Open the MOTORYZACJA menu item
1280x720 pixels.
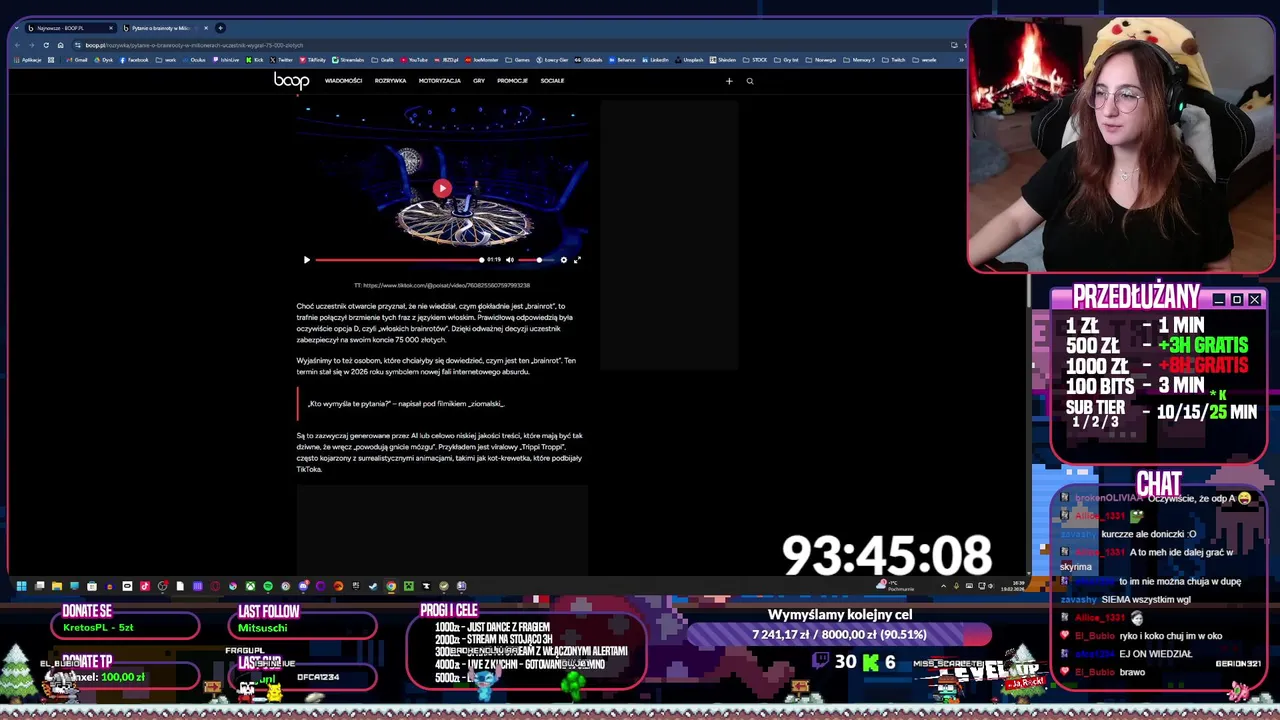[440, 81]
